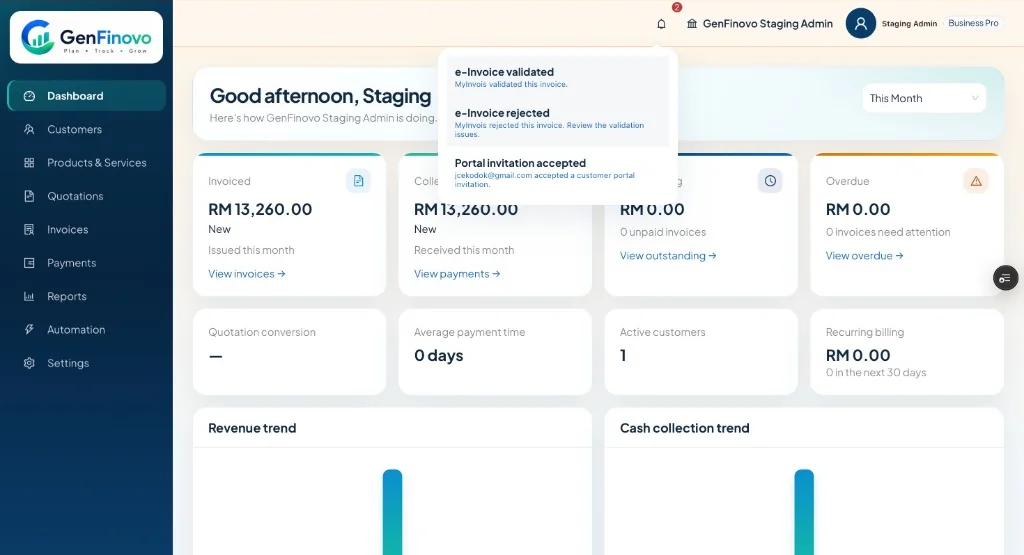Open Automation page
The image size is (1024, 555).
(x=86, y=330)
